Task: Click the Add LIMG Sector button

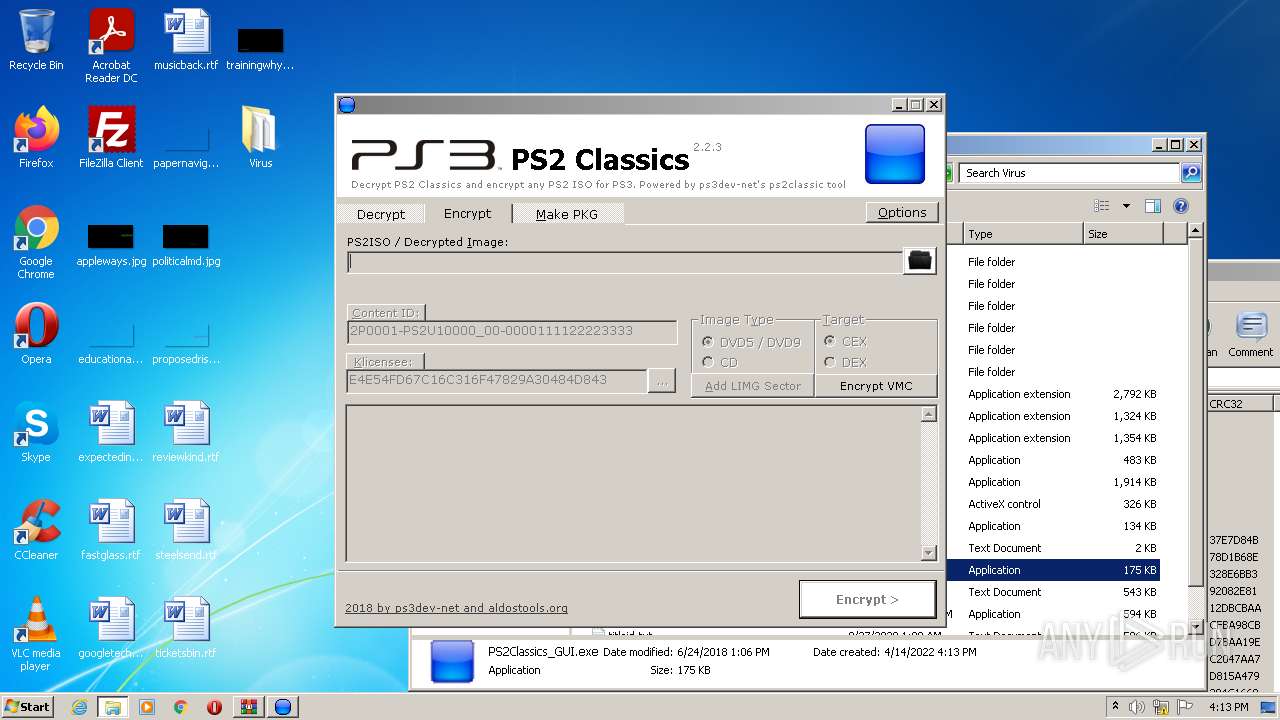Action: (x=753, y=386)
